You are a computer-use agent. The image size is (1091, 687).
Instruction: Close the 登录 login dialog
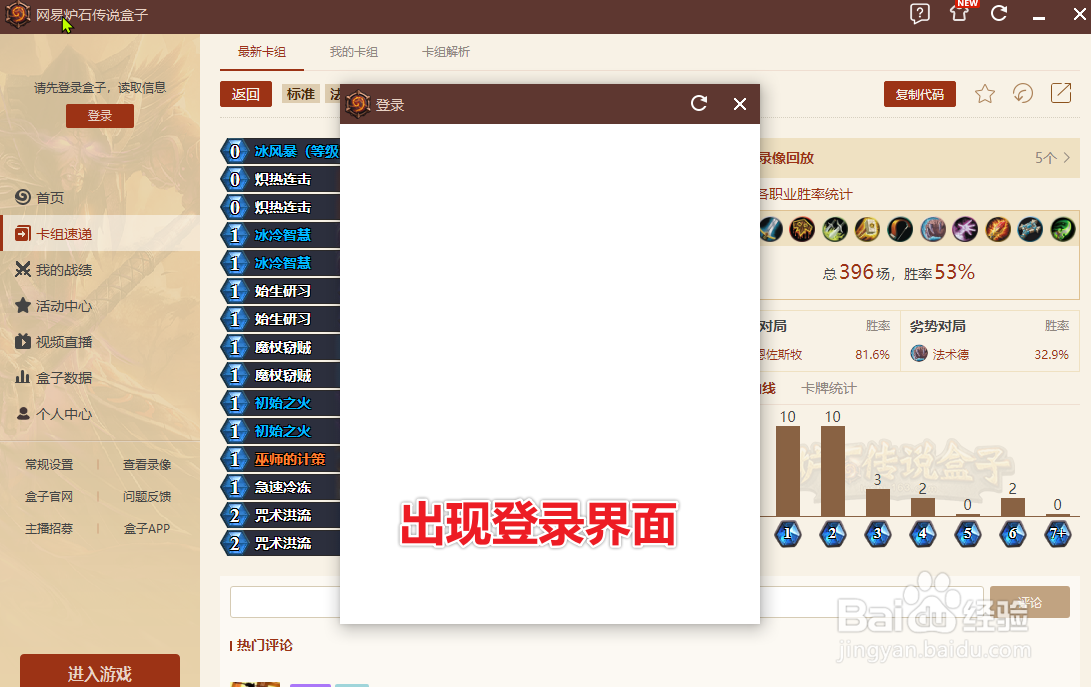click(x=740, y=104)
